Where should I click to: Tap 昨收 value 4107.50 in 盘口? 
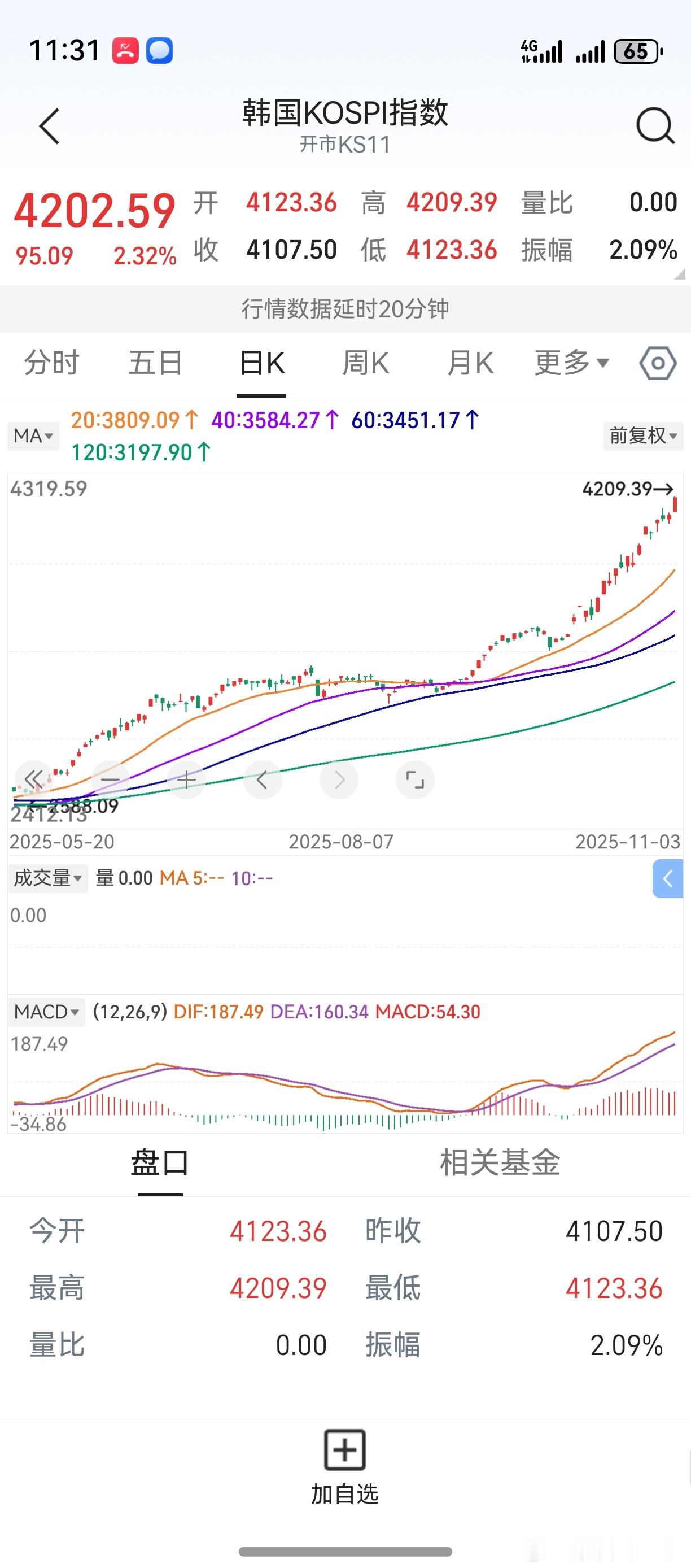(x=614, y=1231)
